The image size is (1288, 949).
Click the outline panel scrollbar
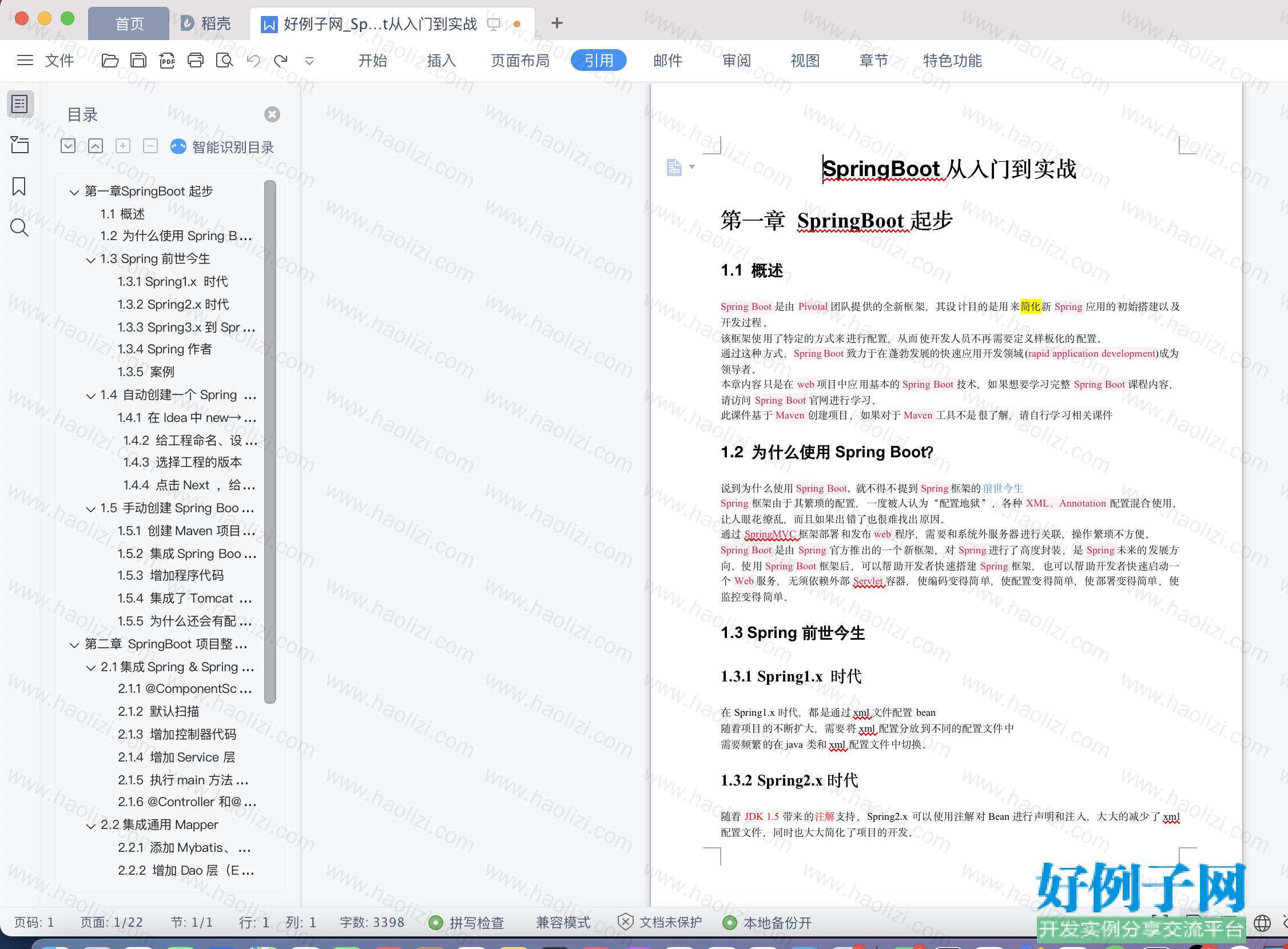click(270, 442)
